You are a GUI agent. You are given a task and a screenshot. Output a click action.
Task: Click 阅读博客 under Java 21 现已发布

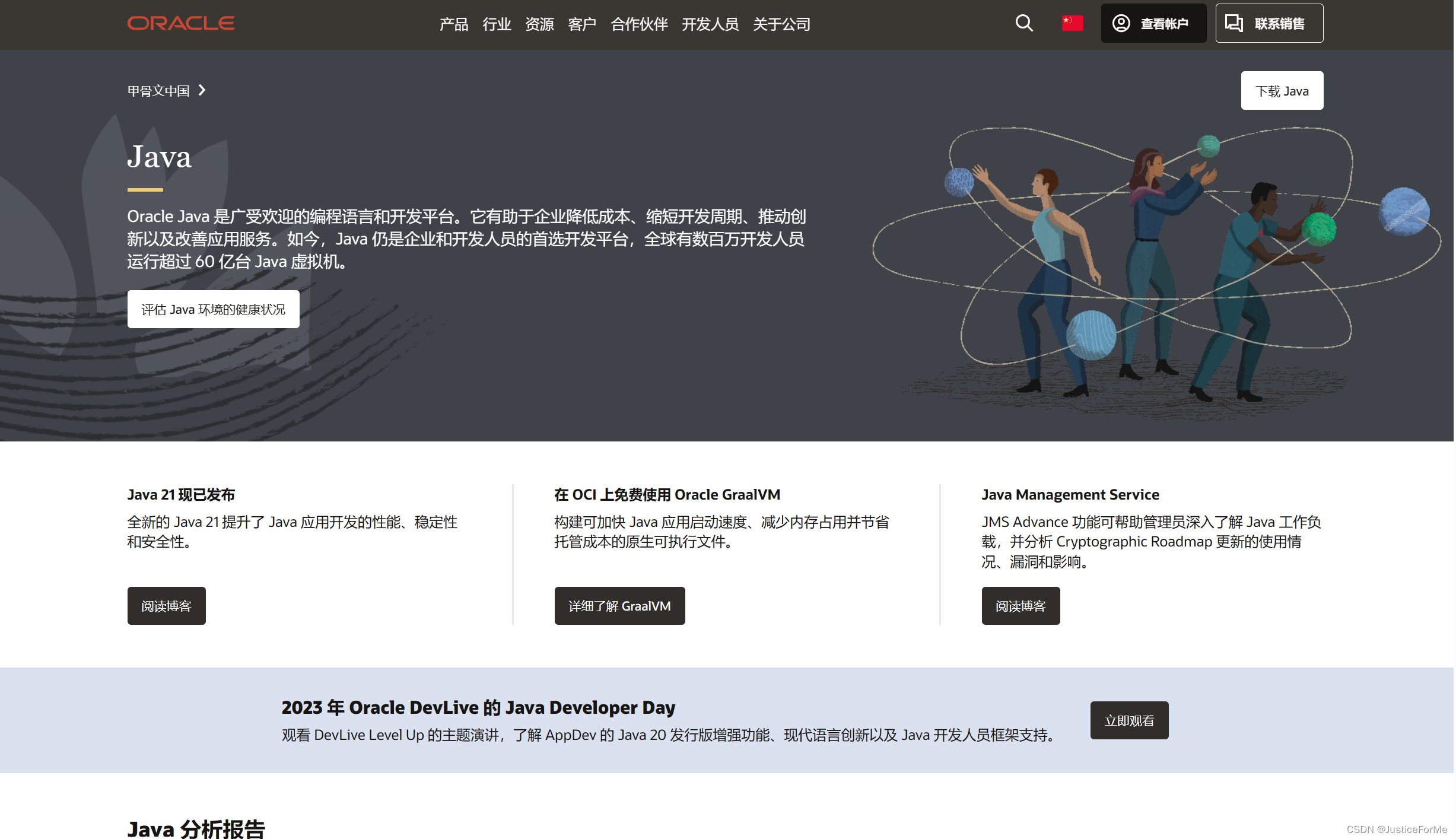coord(167,606)
